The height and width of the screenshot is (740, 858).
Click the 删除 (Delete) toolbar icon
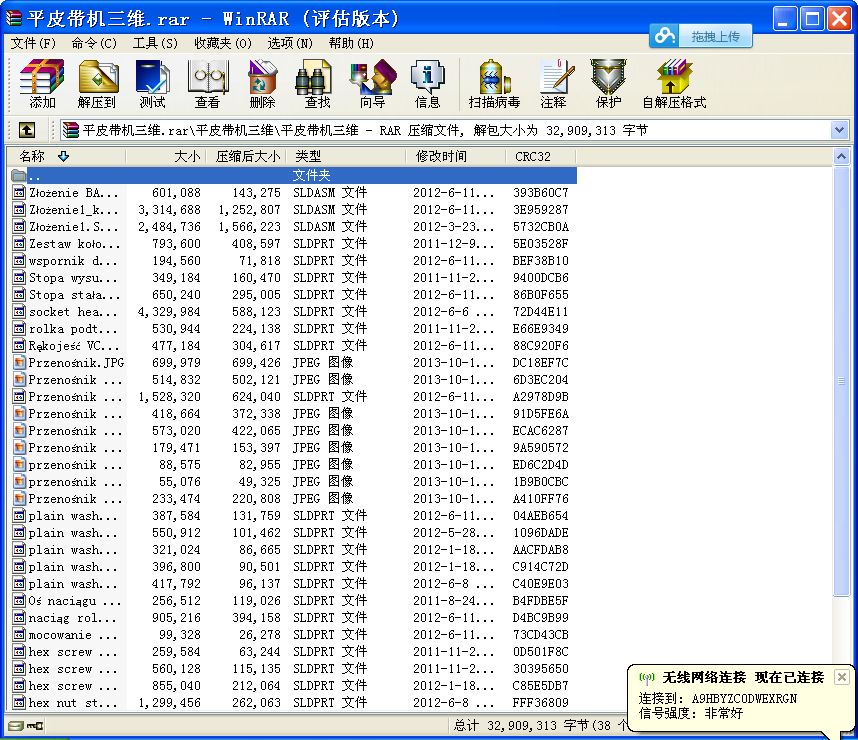(x=262, y=84)
